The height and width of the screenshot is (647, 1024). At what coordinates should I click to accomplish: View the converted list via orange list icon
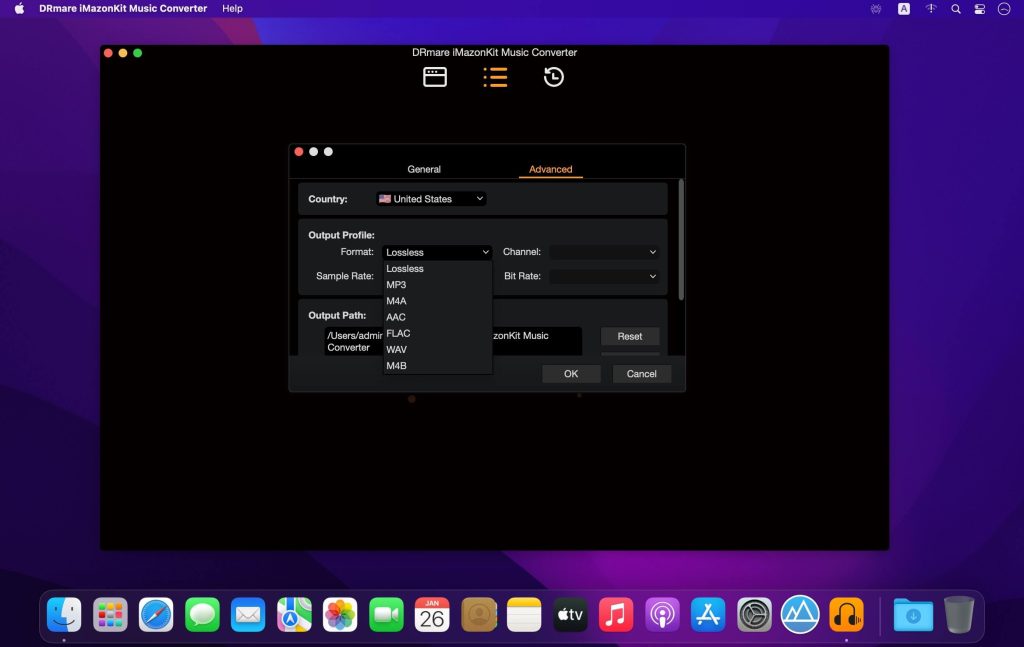click(x=495, y=76)
